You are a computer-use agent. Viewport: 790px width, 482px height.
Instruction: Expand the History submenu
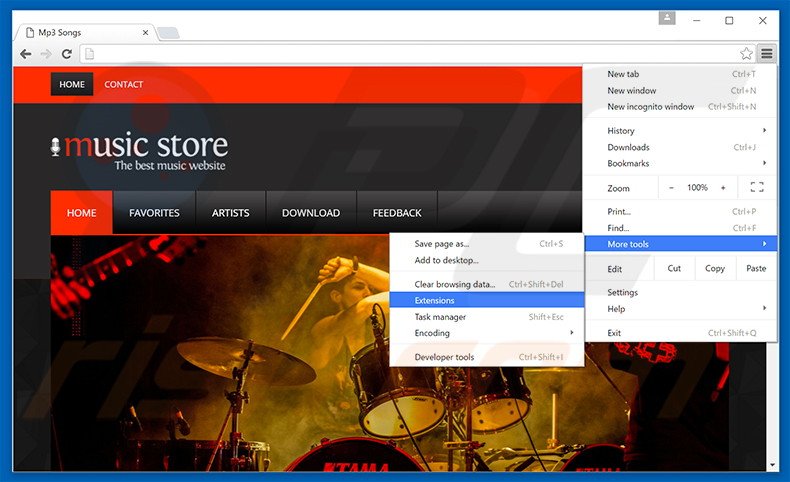680,130
